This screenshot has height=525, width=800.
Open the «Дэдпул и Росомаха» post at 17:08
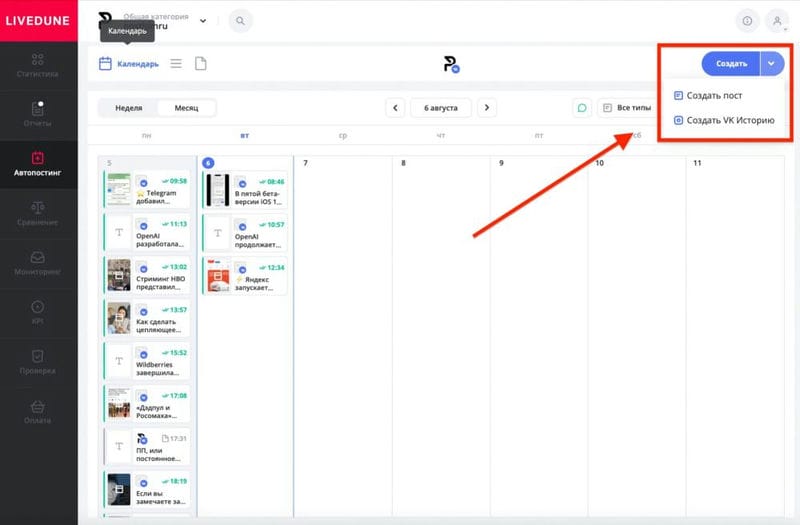click(147, 404)
